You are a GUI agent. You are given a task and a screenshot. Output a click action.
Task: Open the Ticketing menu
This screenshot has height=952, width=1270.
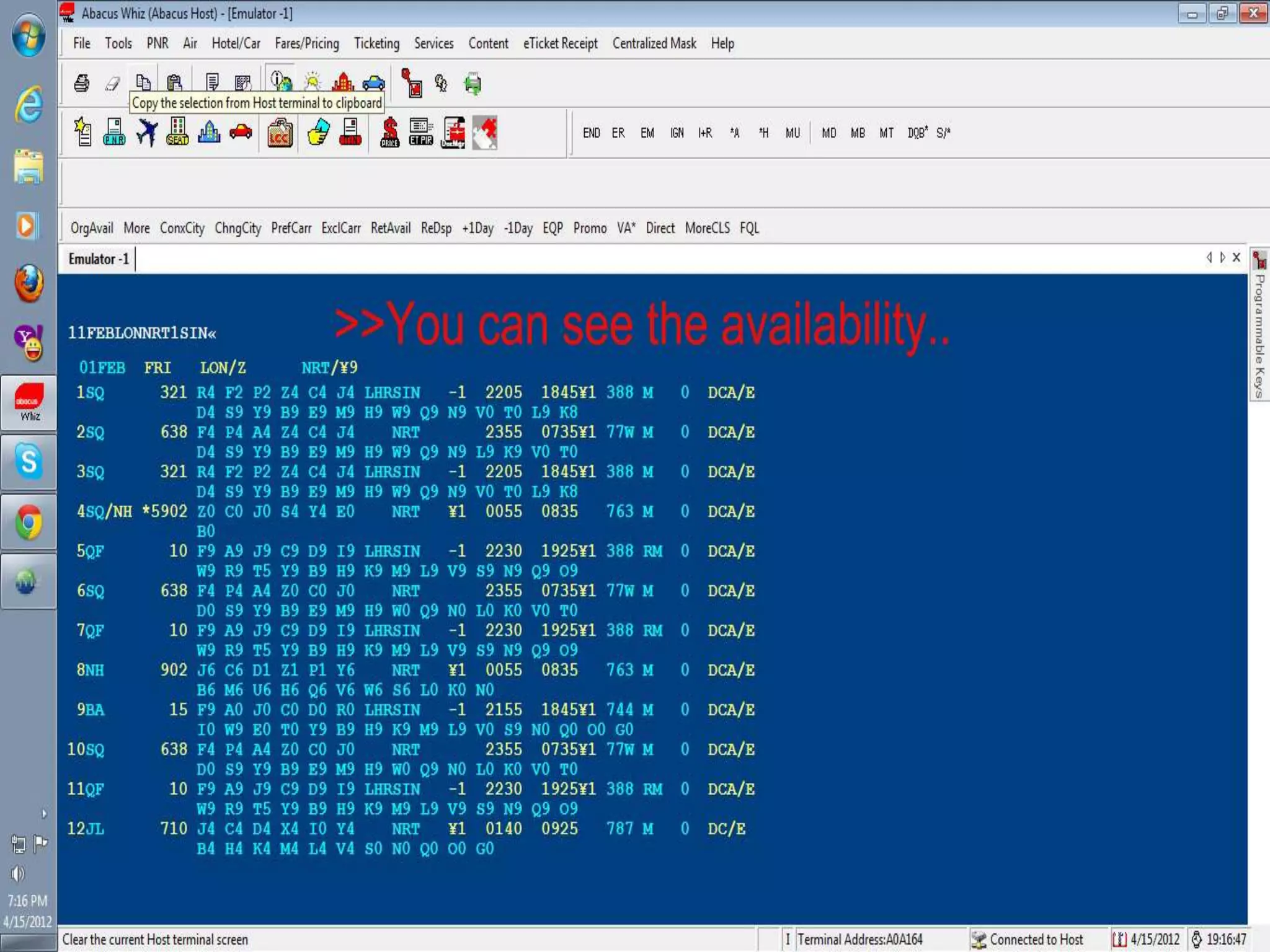(376, 43)
